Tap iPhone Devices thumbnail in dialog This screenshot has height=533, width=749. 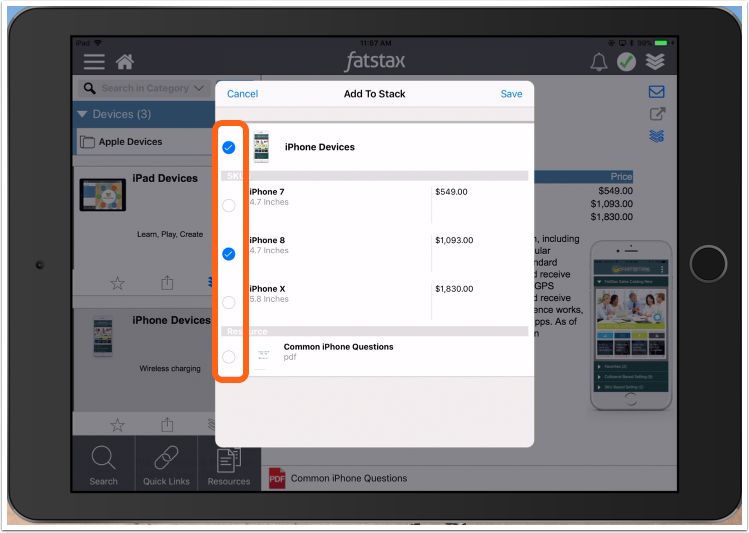click(261, 147)
